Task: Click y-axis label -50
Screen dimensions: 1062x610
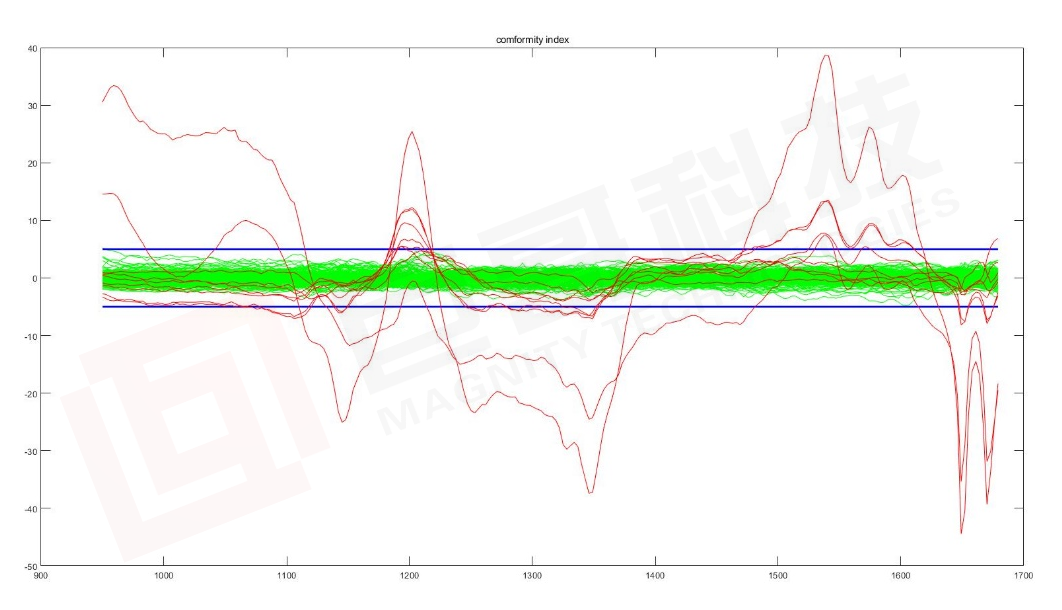Action: point(31,566)
